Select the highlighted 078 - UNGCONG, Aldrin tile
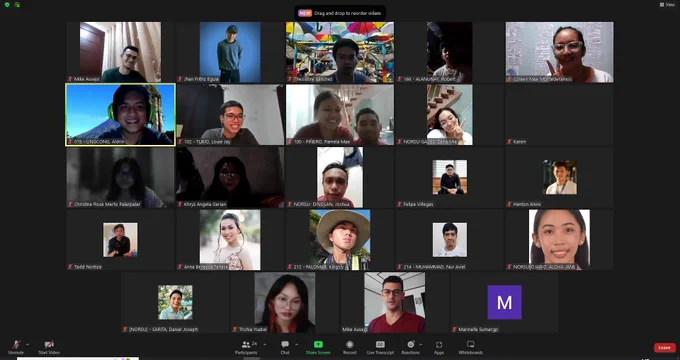 (120, 115)
